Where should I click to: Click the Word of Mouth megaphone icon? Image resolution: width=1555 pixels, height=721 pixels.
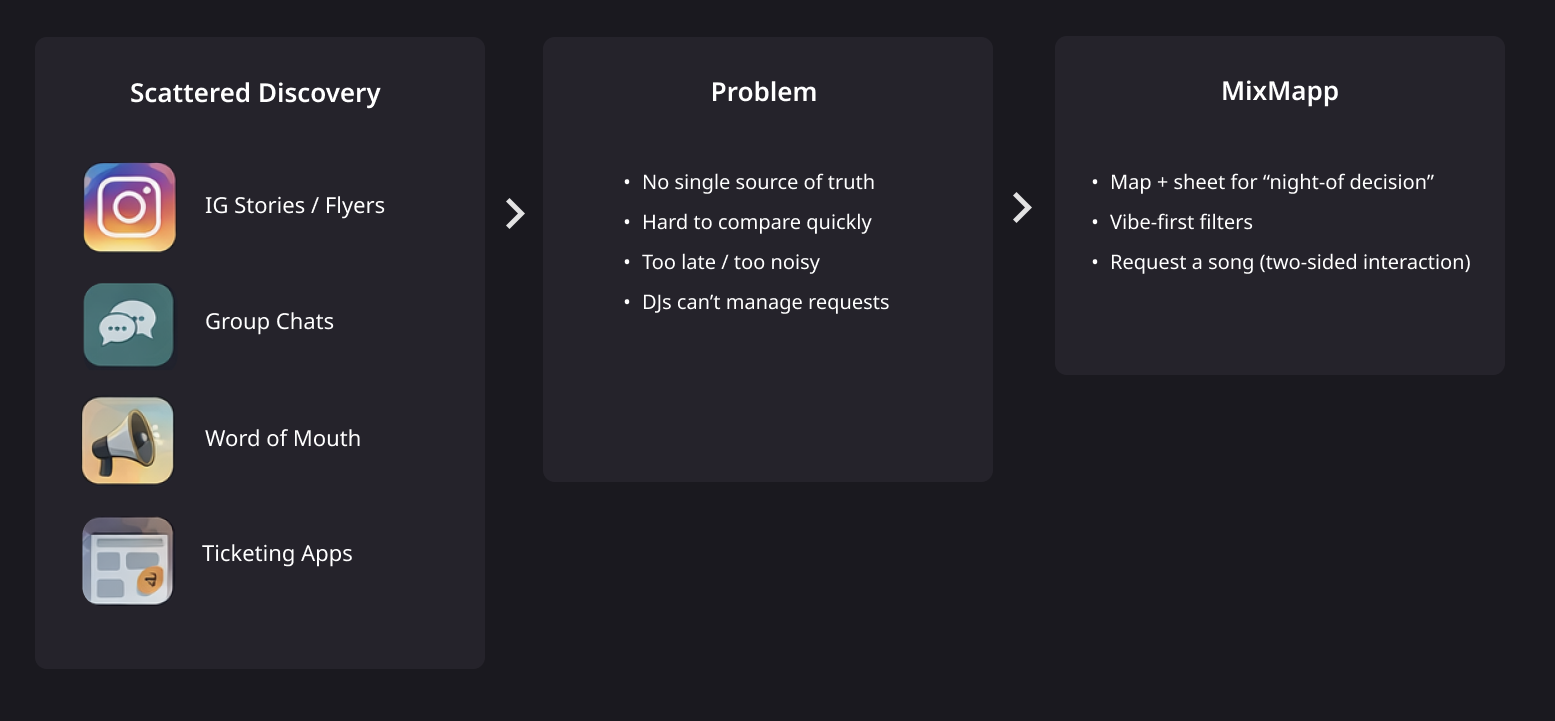pyautogui.click(x=128, y=441)
